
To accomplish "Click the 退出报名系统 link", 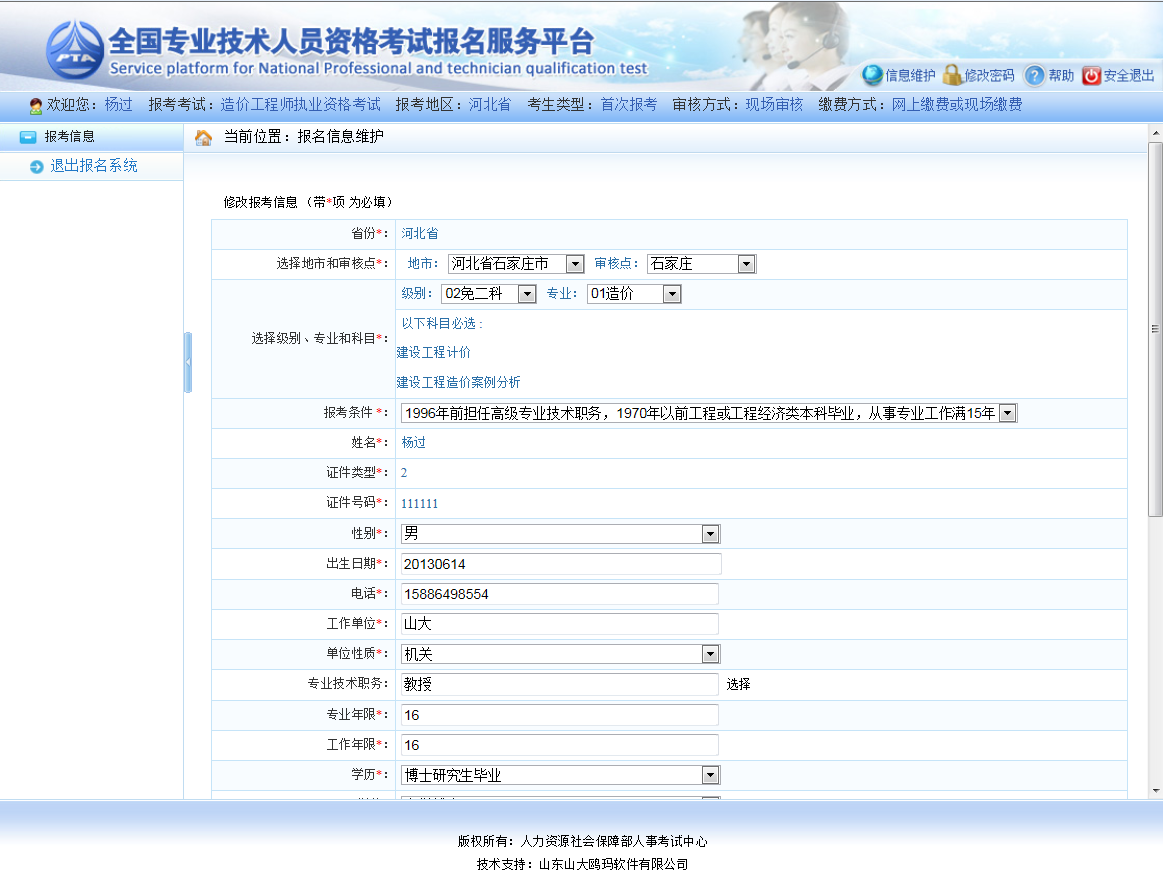I will (x=94, y=166).
